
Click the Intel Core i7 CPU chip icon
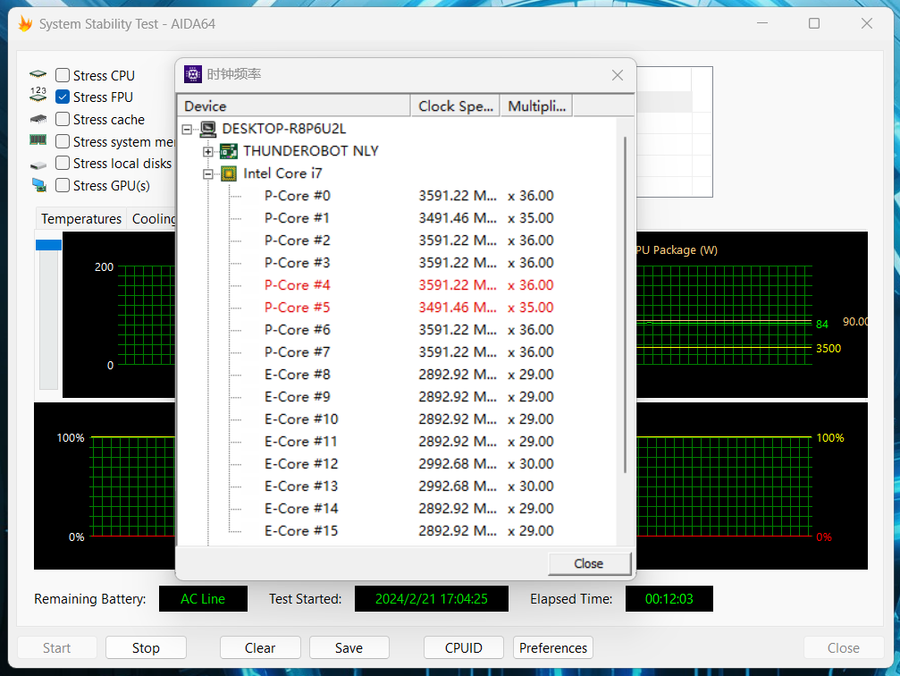click(x=229, y=173)
